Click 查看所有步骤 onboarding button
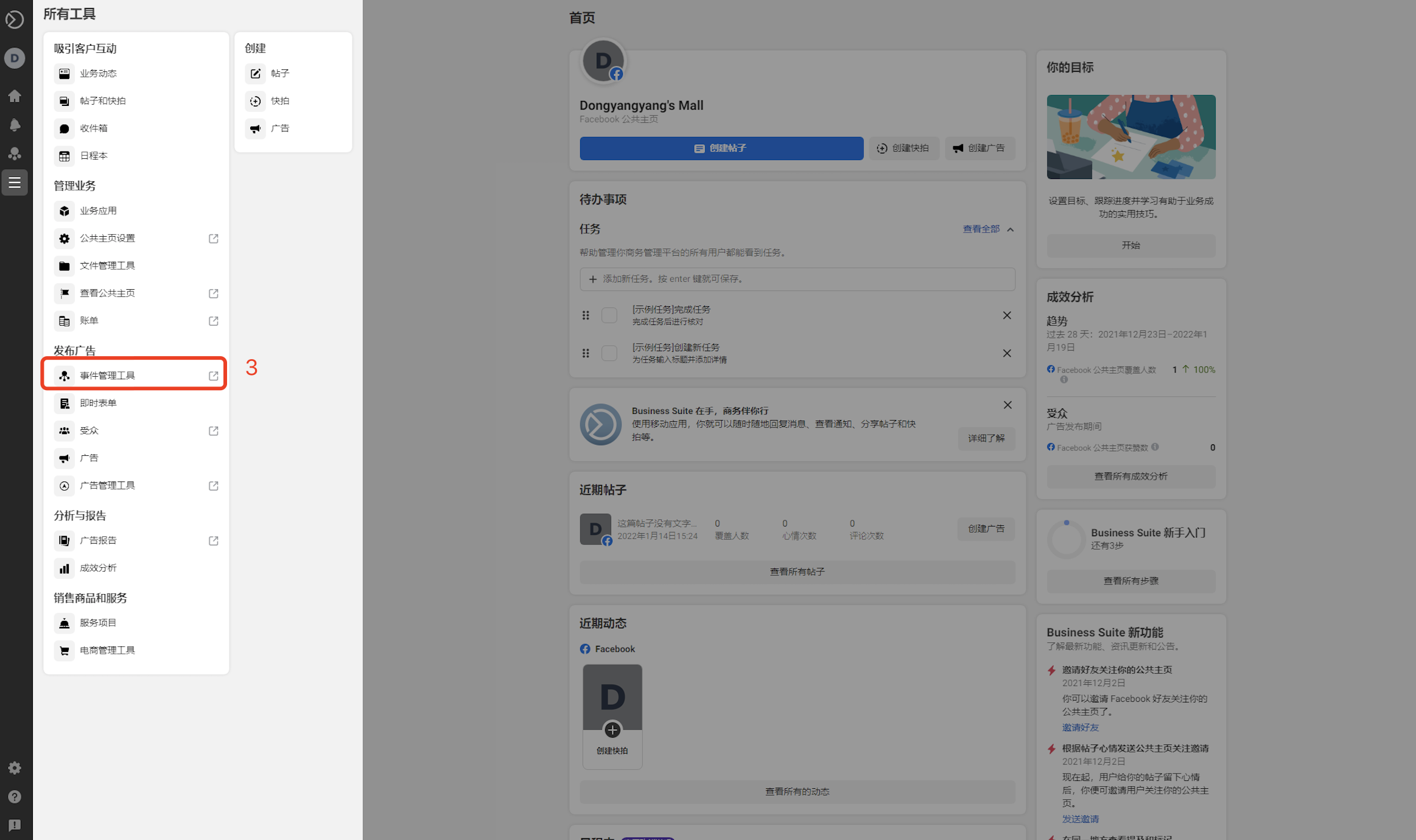 pos(1131,581)
